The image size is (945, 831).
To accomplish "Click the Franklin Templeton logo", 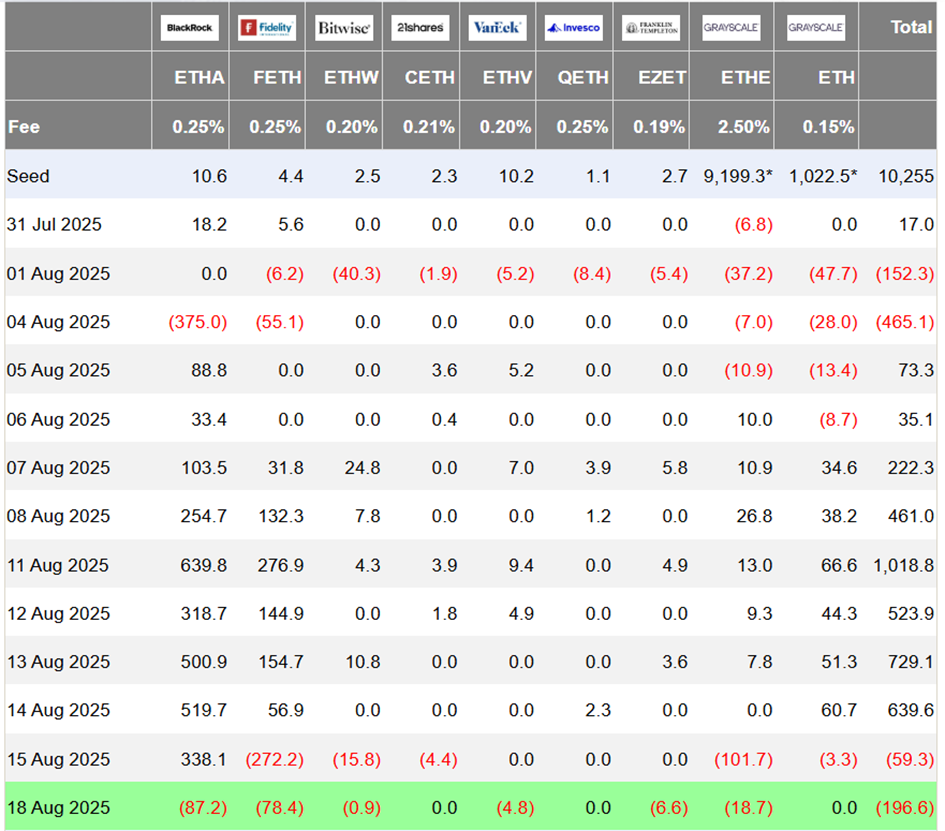I will (650, 28).
